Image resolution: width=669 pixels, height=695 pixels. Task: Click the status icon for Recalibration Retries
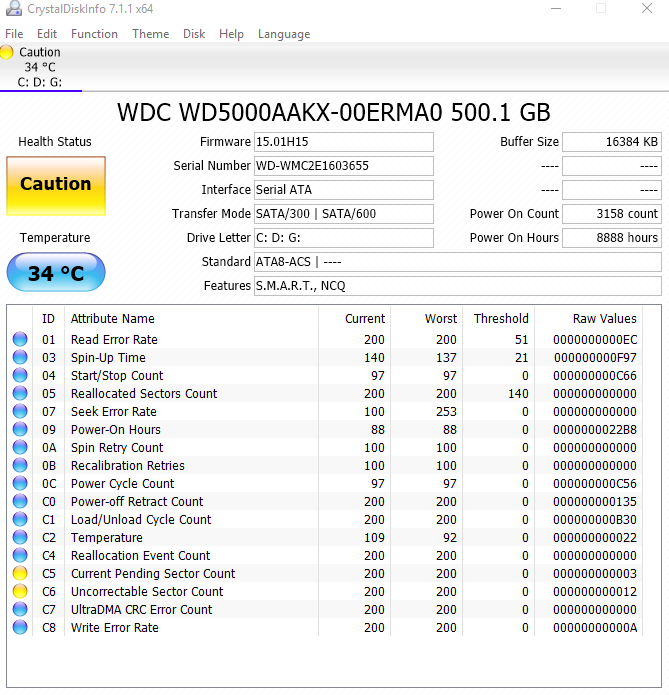[x=20, y=465]
